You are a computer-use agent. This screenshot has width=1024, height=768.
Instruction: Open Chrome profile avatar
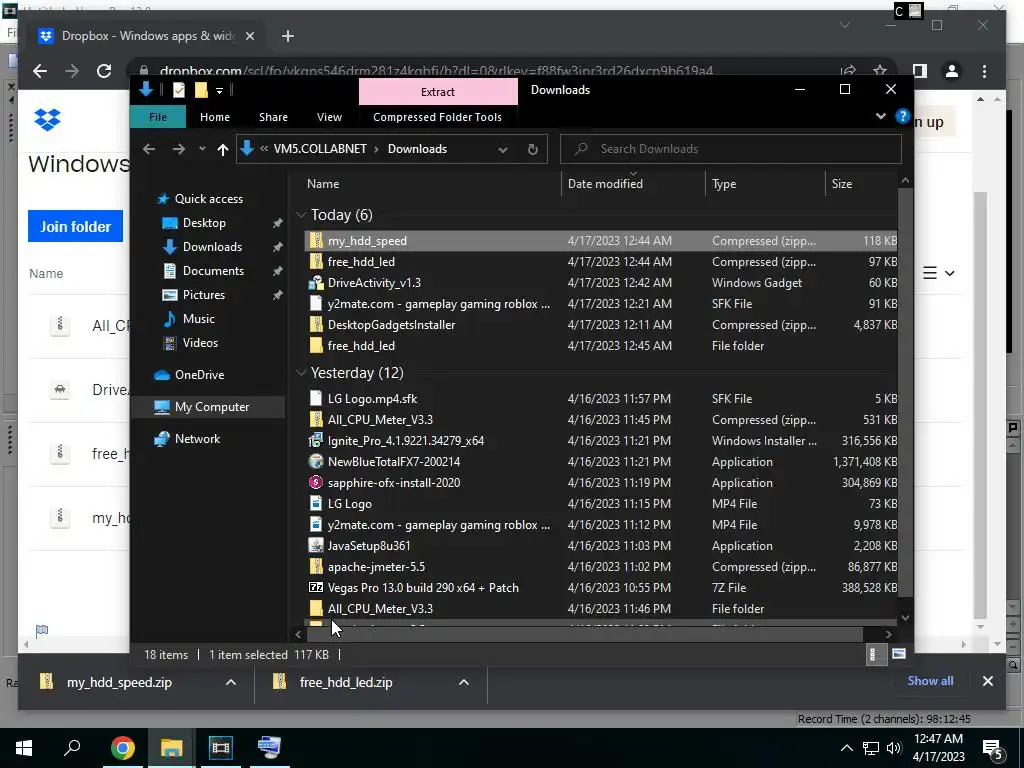click(x=952, y=71)
